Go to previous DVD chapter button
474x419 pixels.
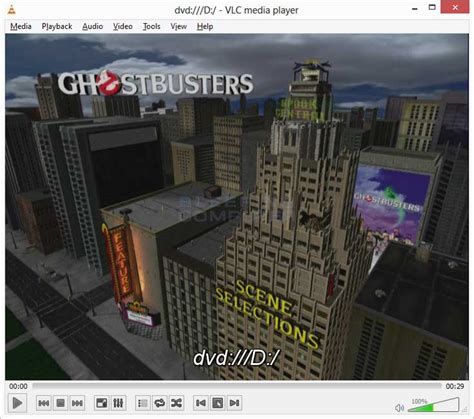[201, 403]
